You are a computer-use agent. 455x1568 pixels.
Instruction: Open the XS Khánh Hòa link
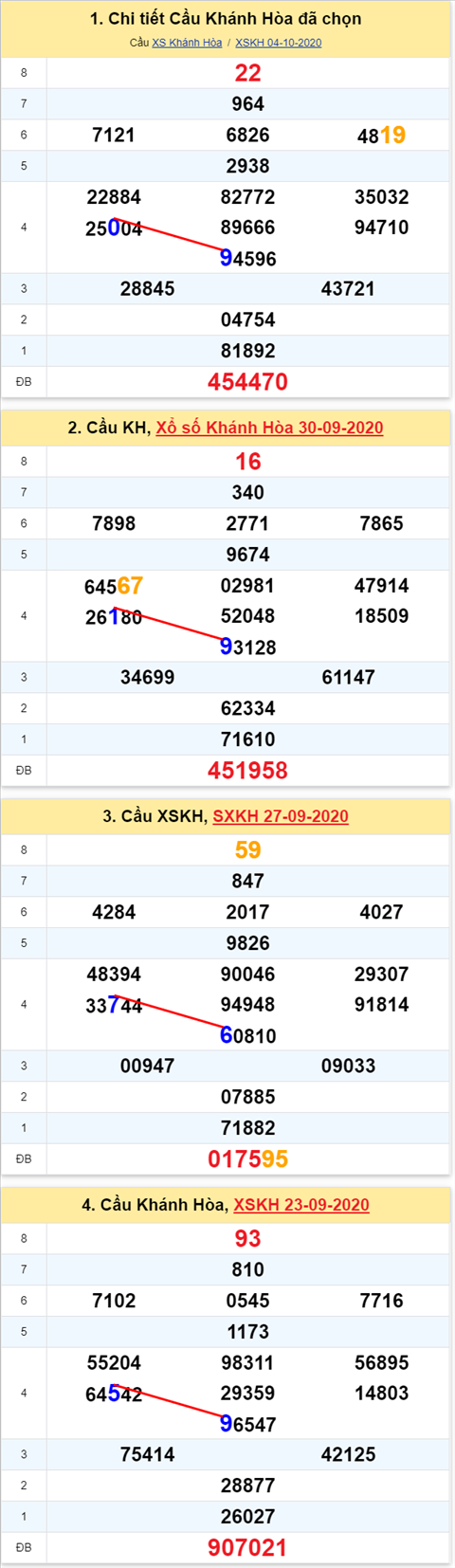point(187,43)
